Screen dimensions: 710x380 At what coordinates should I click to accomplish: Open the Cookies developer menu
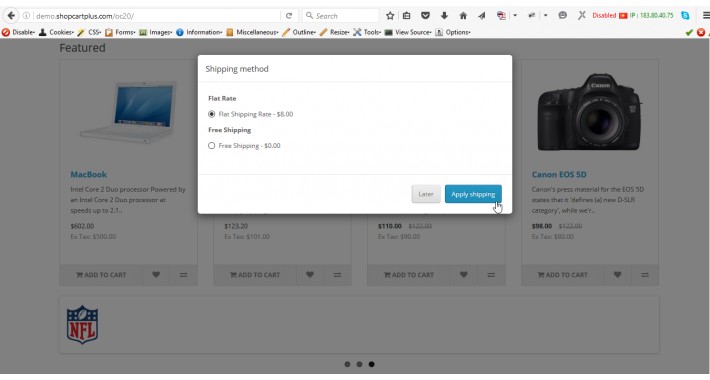56,32
